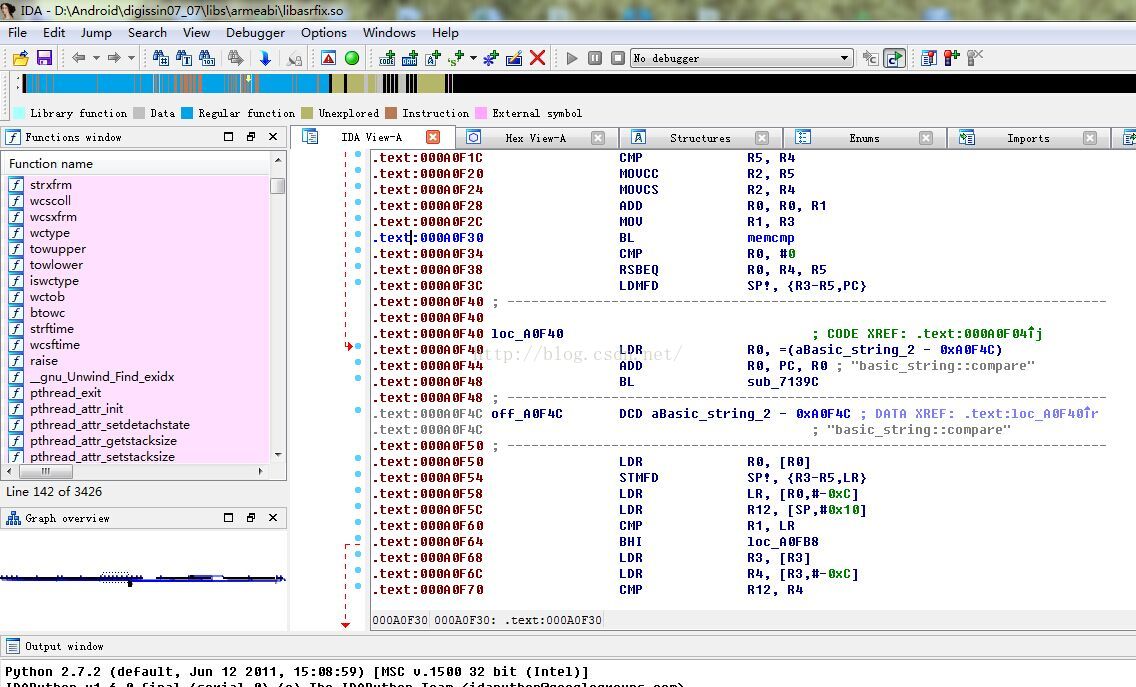Click the CODE insert toolbar icon
Screen dimensions: 1136x687
(387, 58)
